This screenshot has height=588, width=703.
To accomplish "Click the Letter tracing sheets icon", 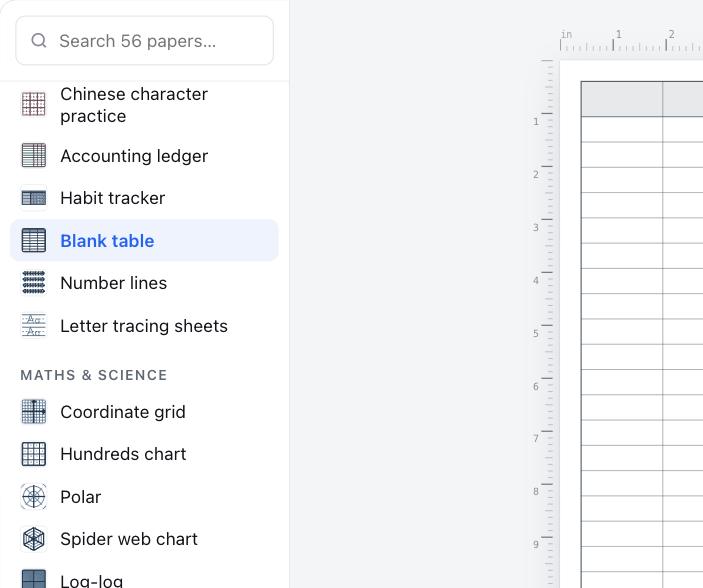I will click(34, 326).
